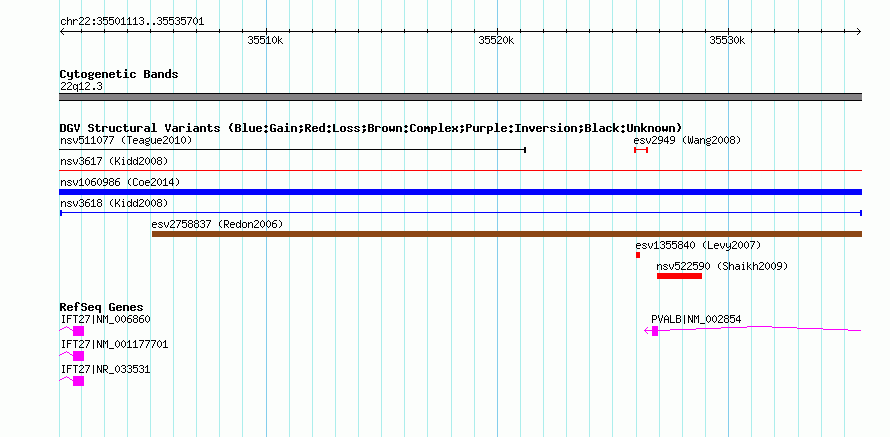Viewport: 890px width, 437px height.
Task: Open the nsv3617 (Kidd2008) label
Action: (x=114, y=161)
